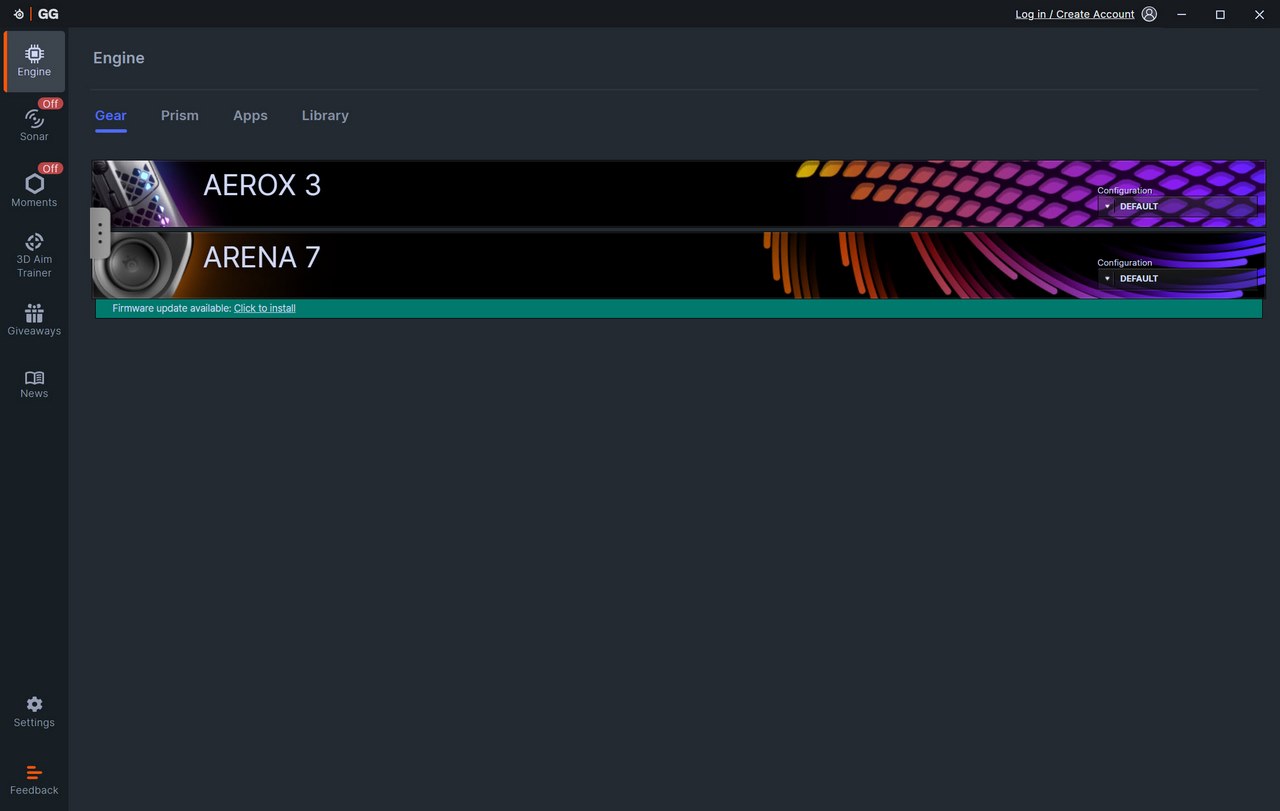Toggle the Sonar Off badge
Image resolution: width=1280 pixels, height=811 pixels.
(50, 104)
